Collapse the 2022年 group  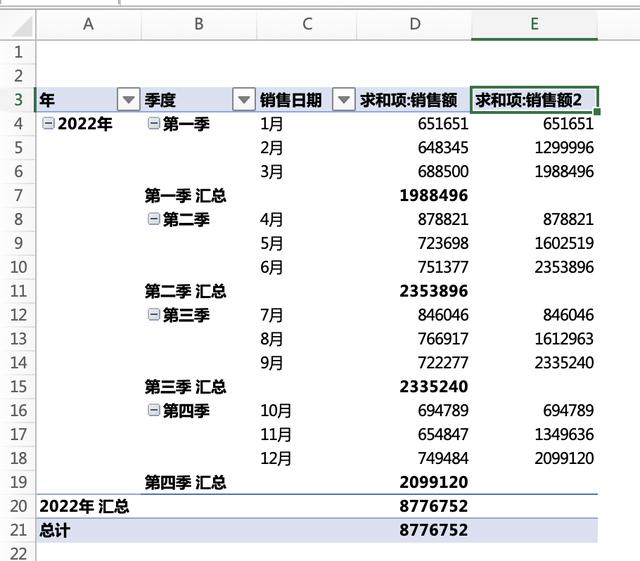point(48,124)
